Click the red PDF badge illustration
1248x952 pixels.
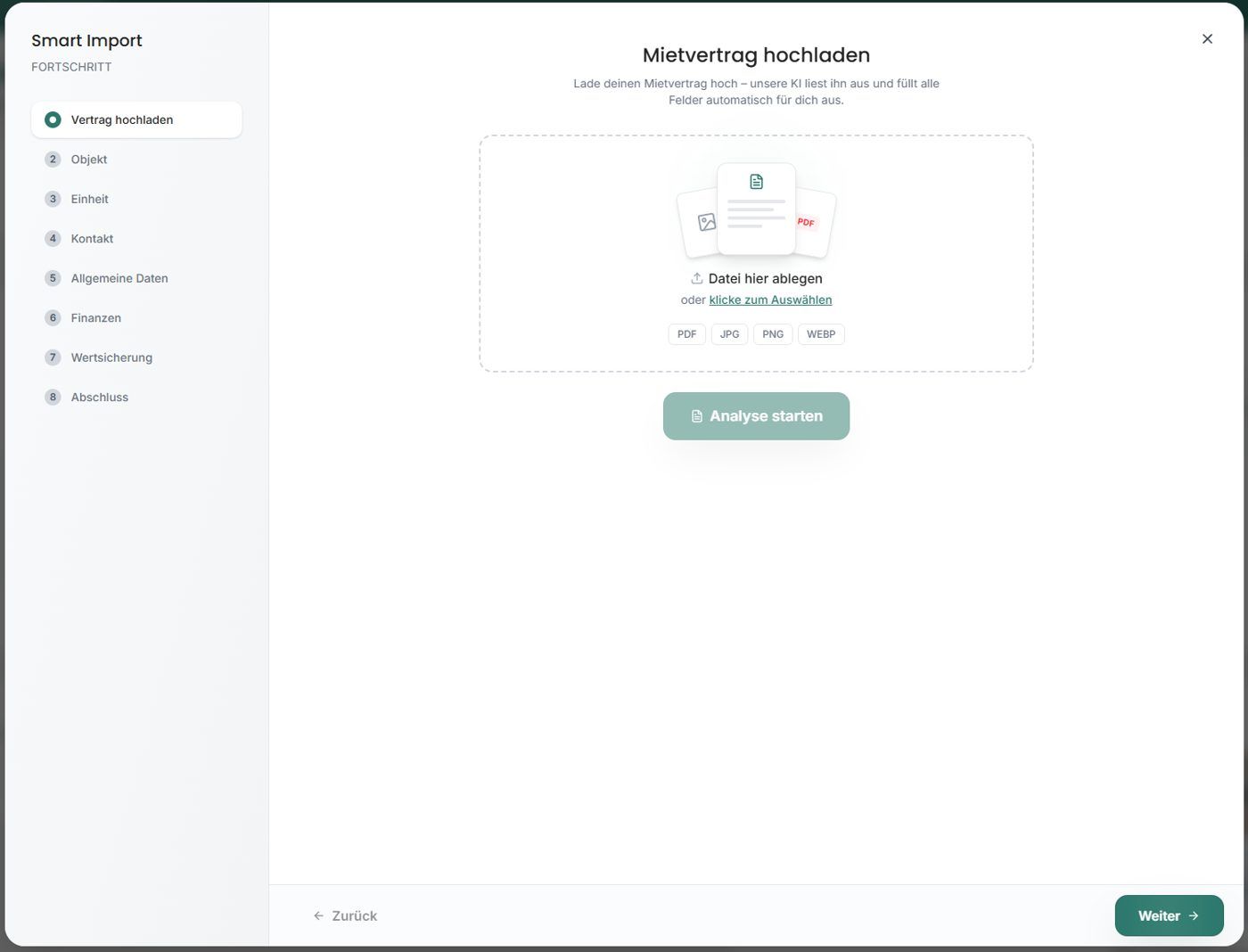tap(806, 222)
